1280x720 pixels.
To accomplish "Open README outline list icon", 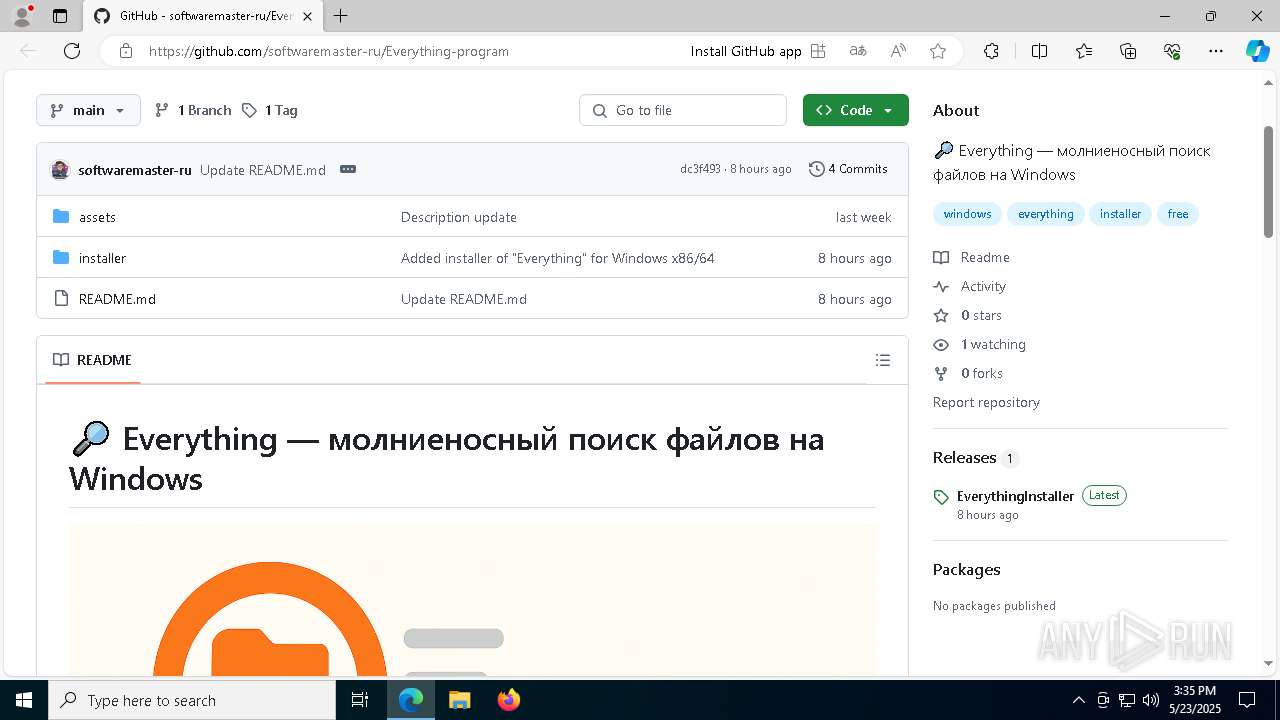I will click(883, 360).
